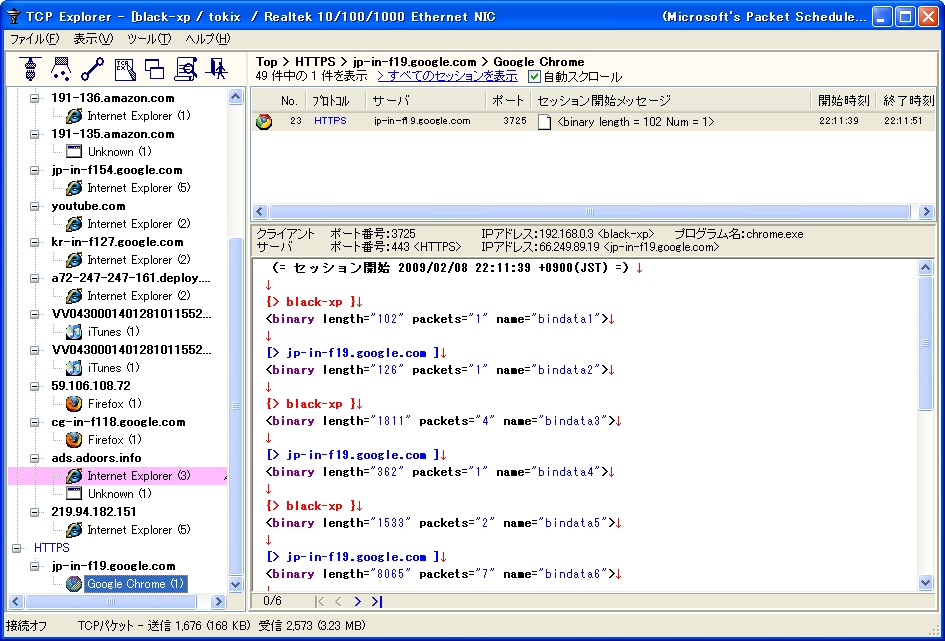Jump to last item with the >| button
Image resolution: width=945 pixels, height=641 pixels.
click(377, 601)
